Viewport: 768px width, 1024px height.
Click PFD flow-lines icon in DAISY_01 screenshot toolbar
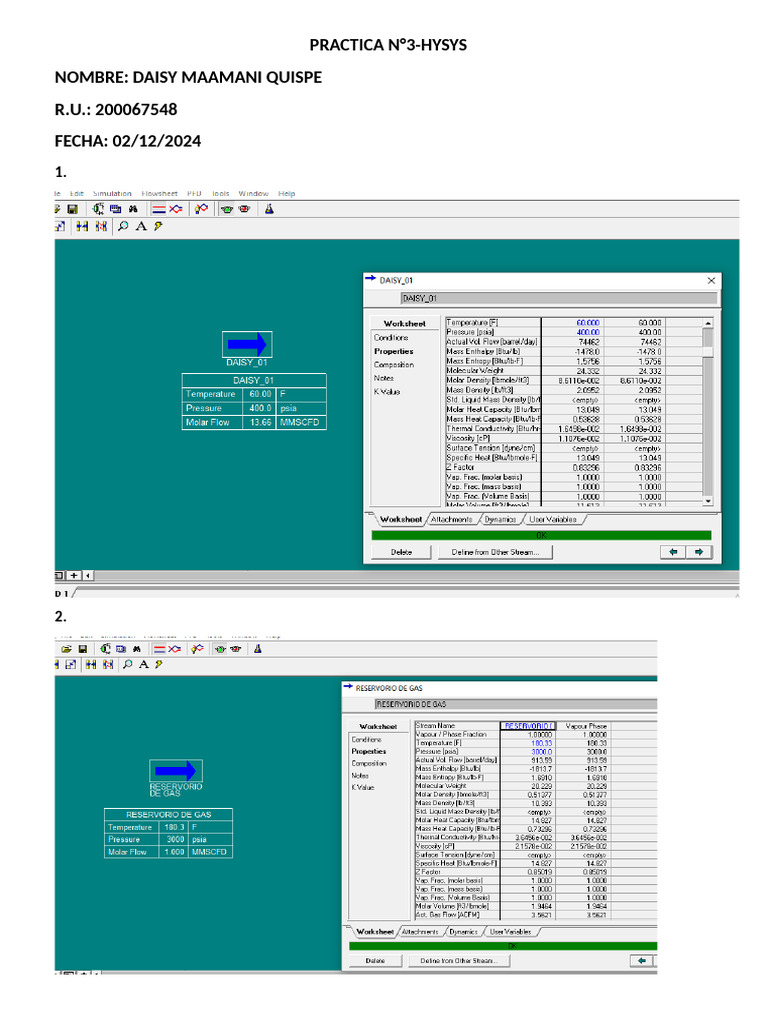[x=176, y=209]
